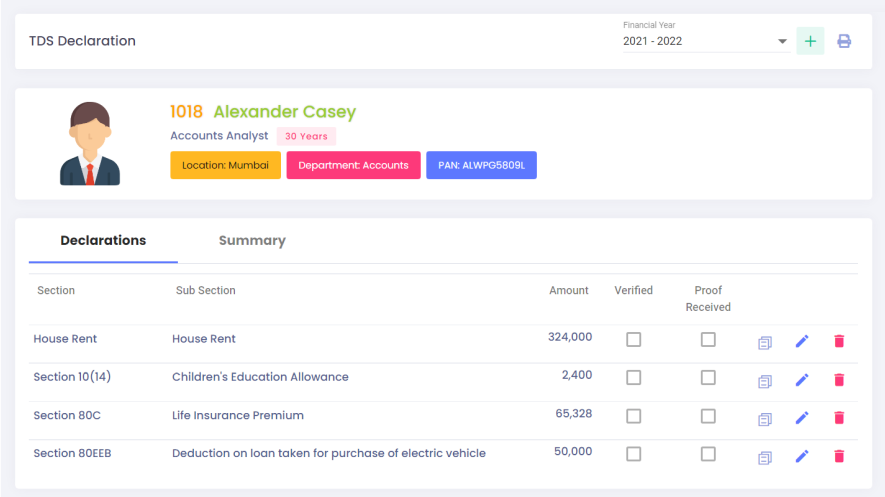Screen dimensions: 885x497
Task: Open documents icon for Section 80C row
Action: point(764,419)
